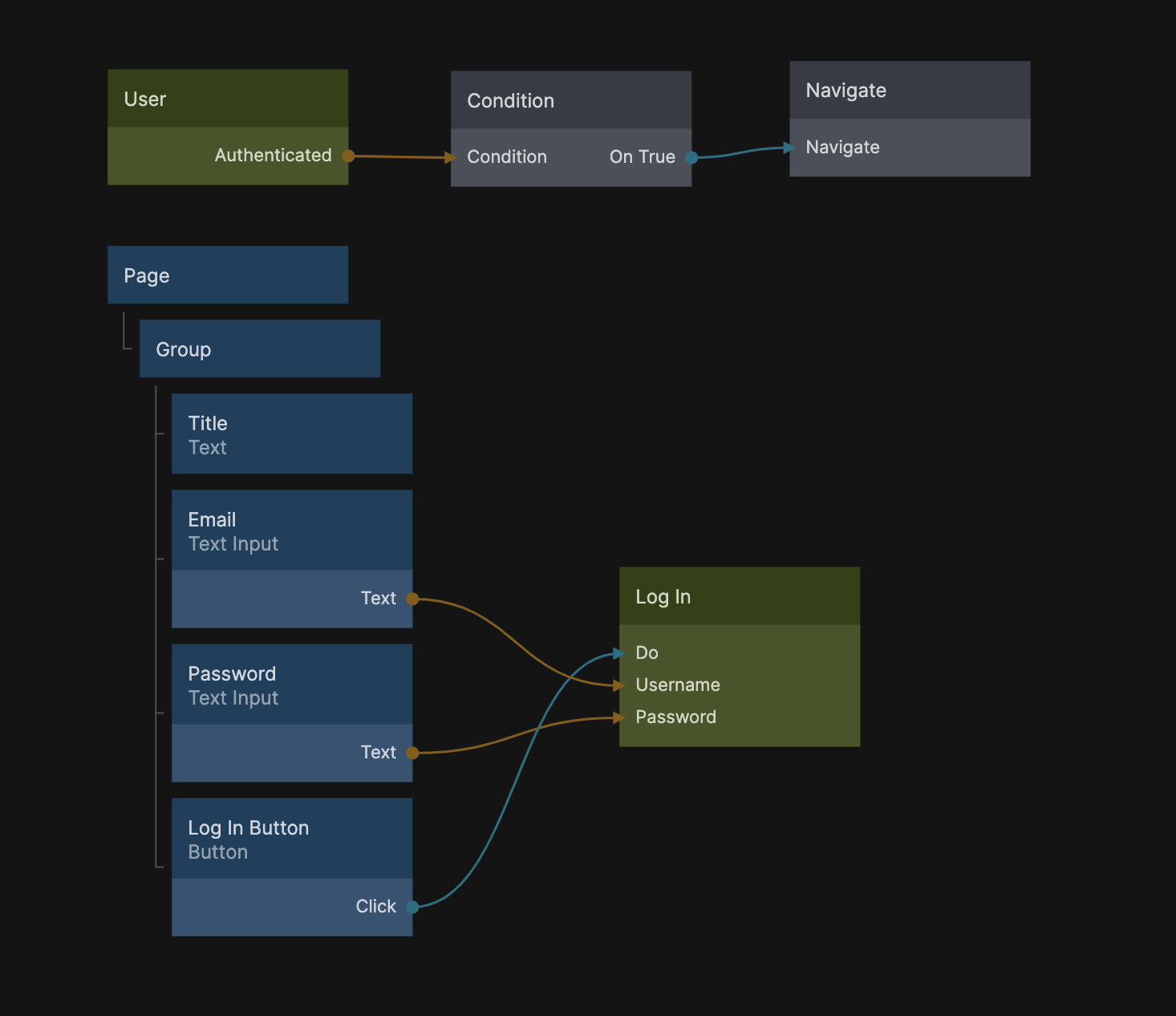This screenshot has height=1016, width=1176.
Task: Click the Log In Button Click port
Action: [412, 907]
